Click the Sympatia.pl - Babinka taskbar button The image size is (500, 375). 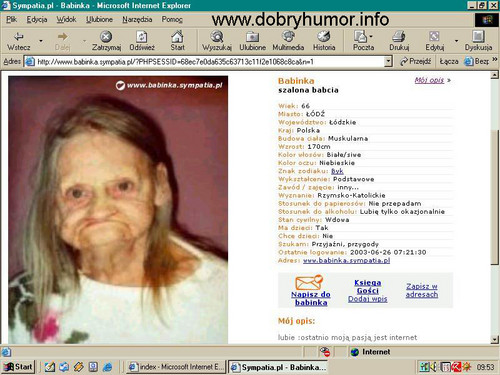(278, 367)
